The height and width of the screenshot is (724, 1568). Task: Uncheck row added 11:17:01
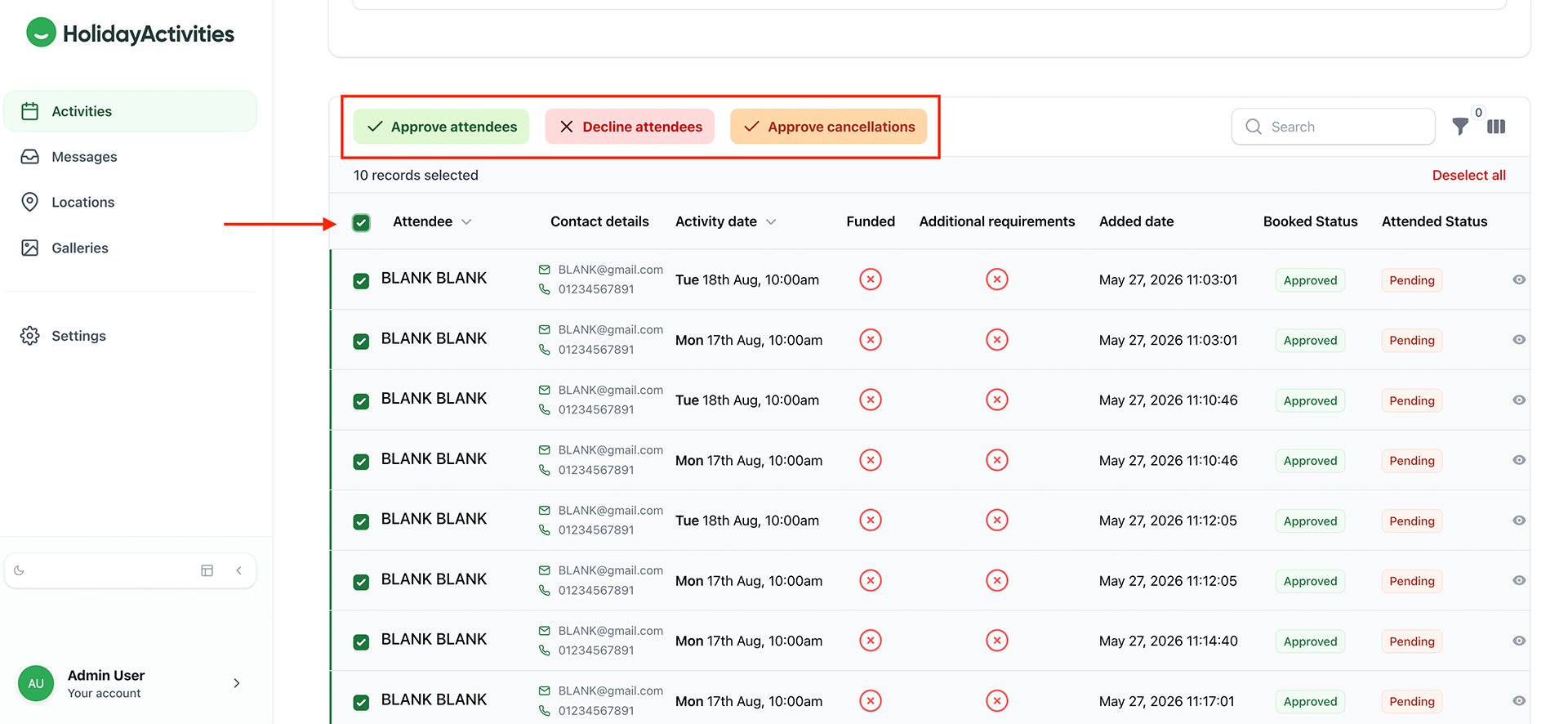click(361, 703)
